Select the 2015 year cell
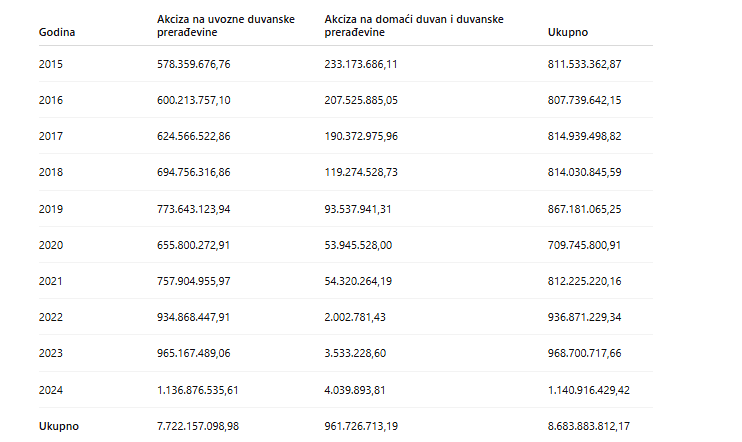742x442 pixels. [51, 64]
